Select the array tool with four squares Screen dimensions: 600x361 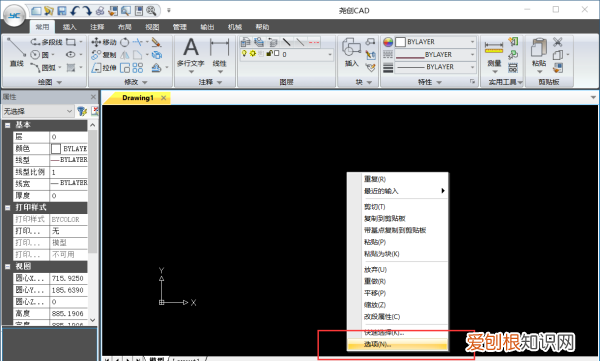click(138, 68)
